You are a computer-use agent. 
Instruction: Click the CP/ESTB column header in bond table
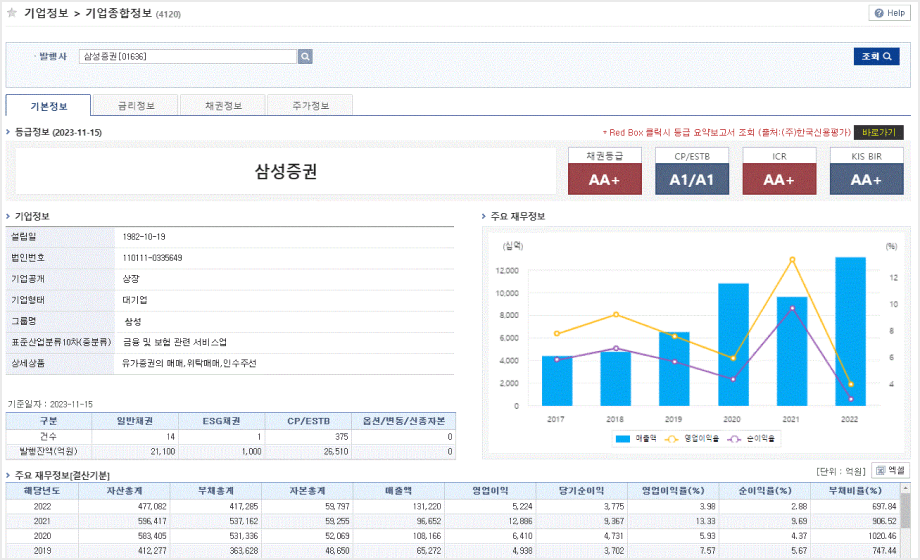(x=309, y=421)
